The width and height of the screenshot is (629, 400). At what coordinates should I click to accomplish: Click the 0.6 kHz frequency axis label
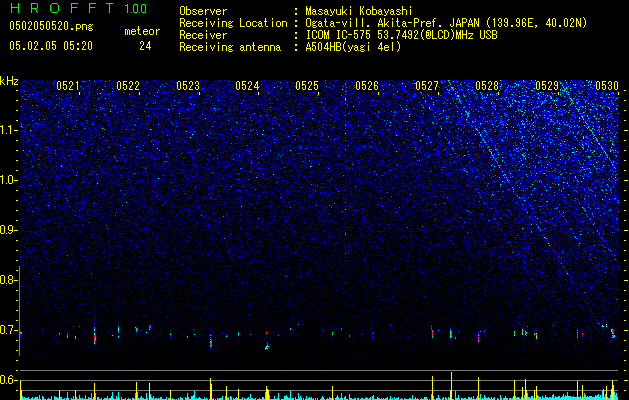click(9, 380)
